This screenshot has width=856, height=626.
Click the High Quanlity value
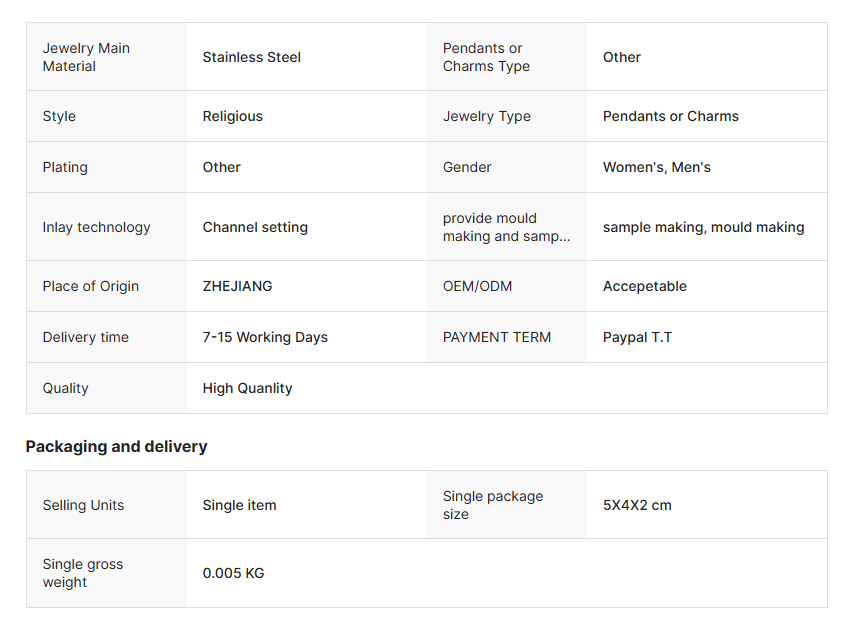click(x=247, y=388)
